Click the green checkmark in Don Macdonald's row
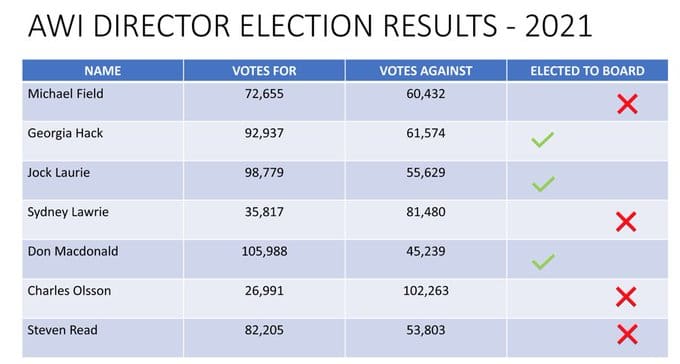Image resolution: width=680 pixels, height=364 pixels. [543, 261]
